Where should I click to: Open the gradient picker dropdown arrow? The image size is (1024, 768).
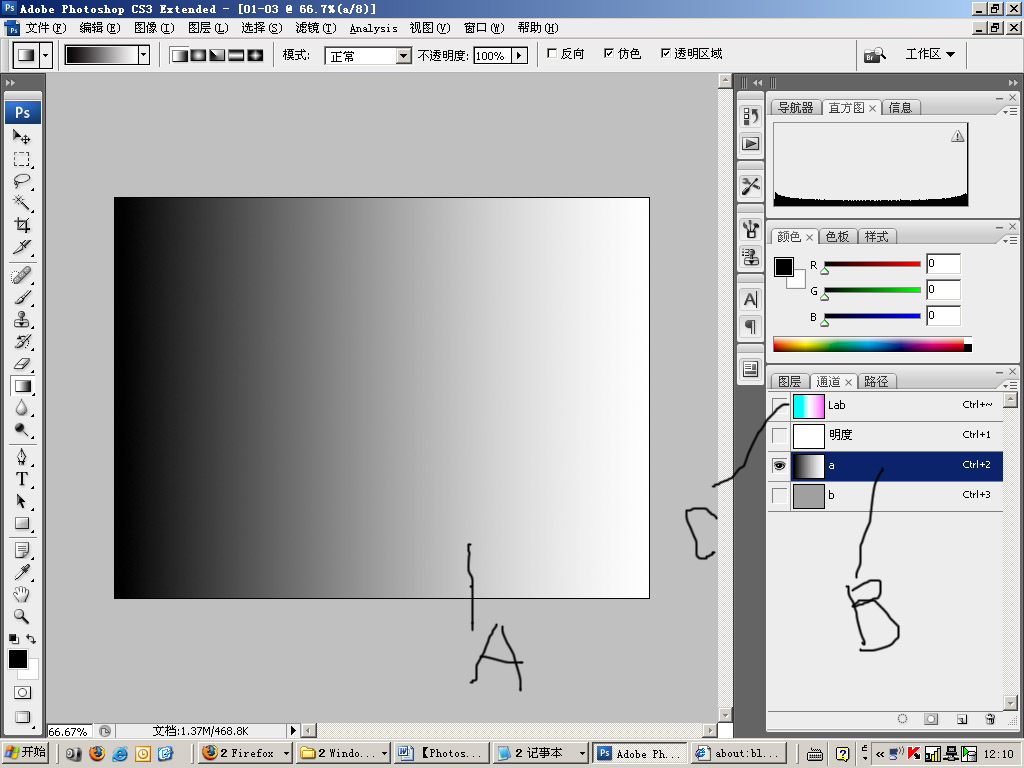pyautogui.click(x=144, y=56)
